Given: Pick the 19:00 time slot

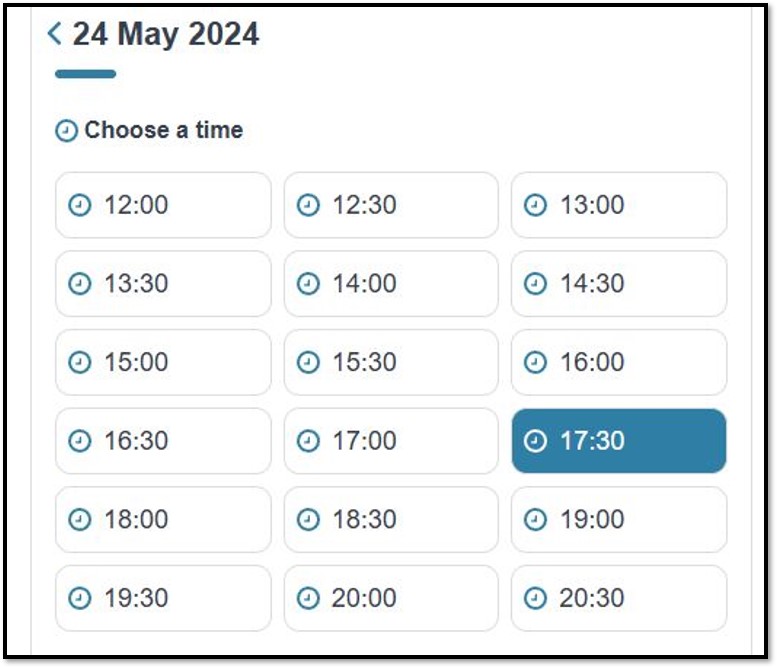Looking at the screenshot, I should (619, 519).
